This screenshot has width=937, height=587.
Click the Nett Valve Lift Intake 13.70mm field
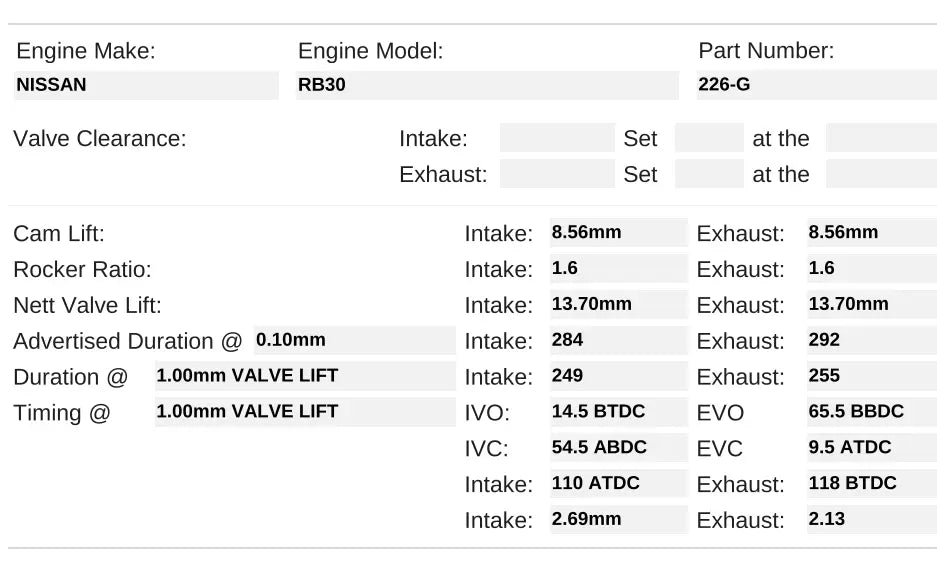618,305
